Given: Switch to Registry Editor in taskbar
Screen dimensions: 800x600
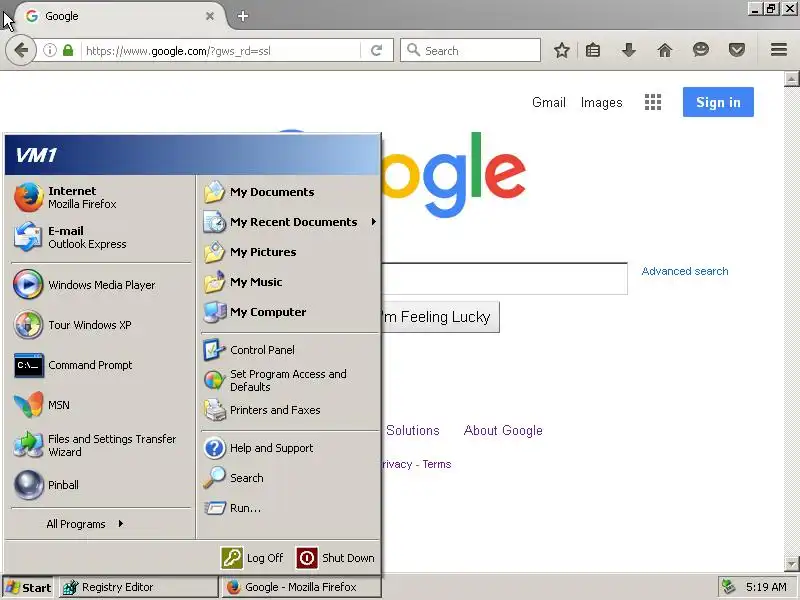Looking at the screenshot, I should pos(138,587).
